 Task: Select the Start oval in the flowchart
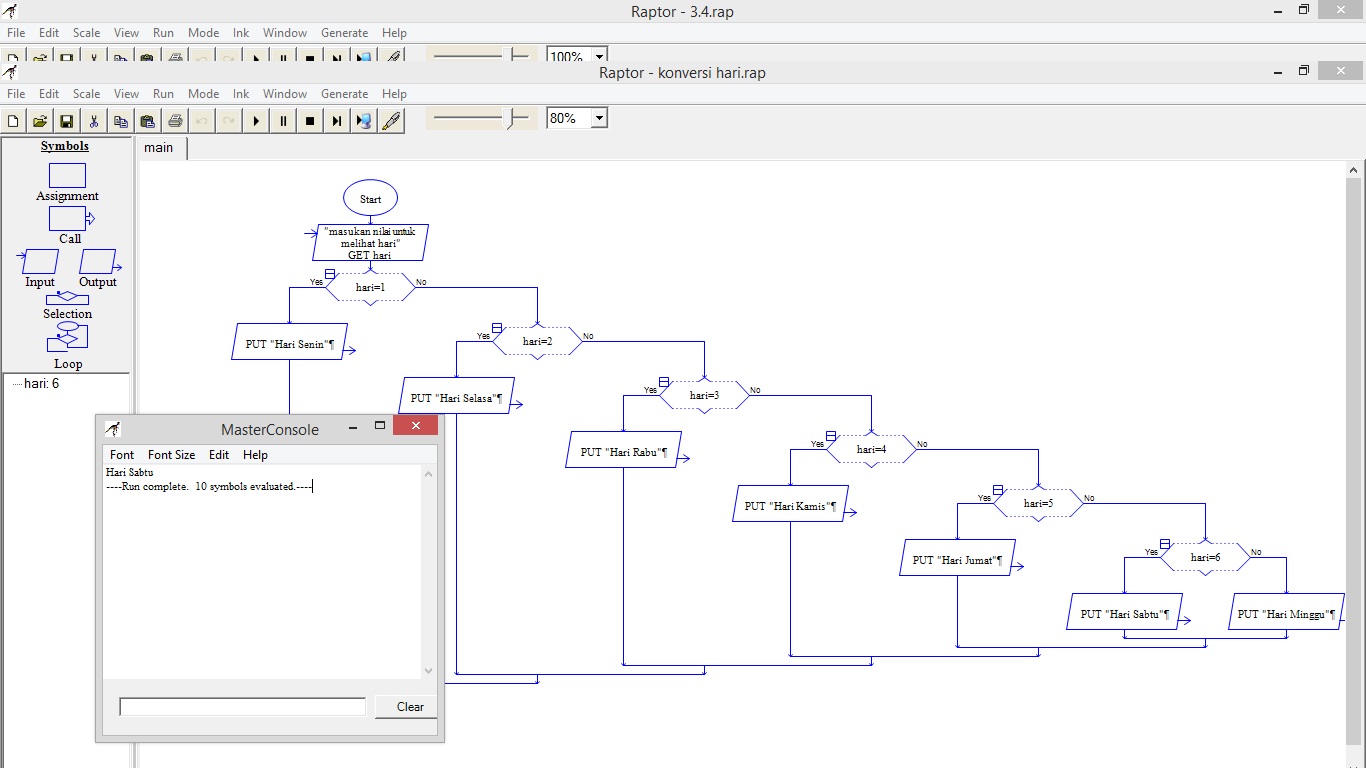tap(370, 199)
